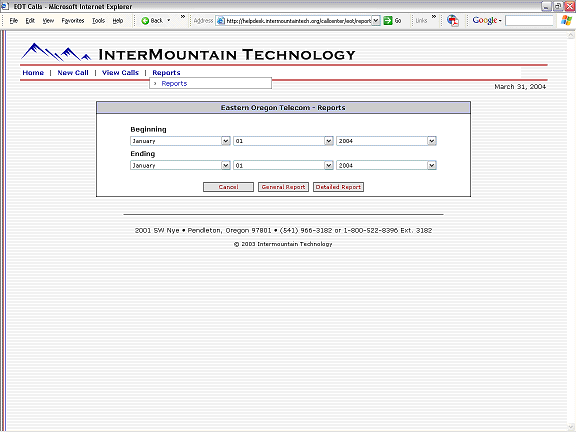
Task: Click the Cancel button
Action: click(228, 187)
